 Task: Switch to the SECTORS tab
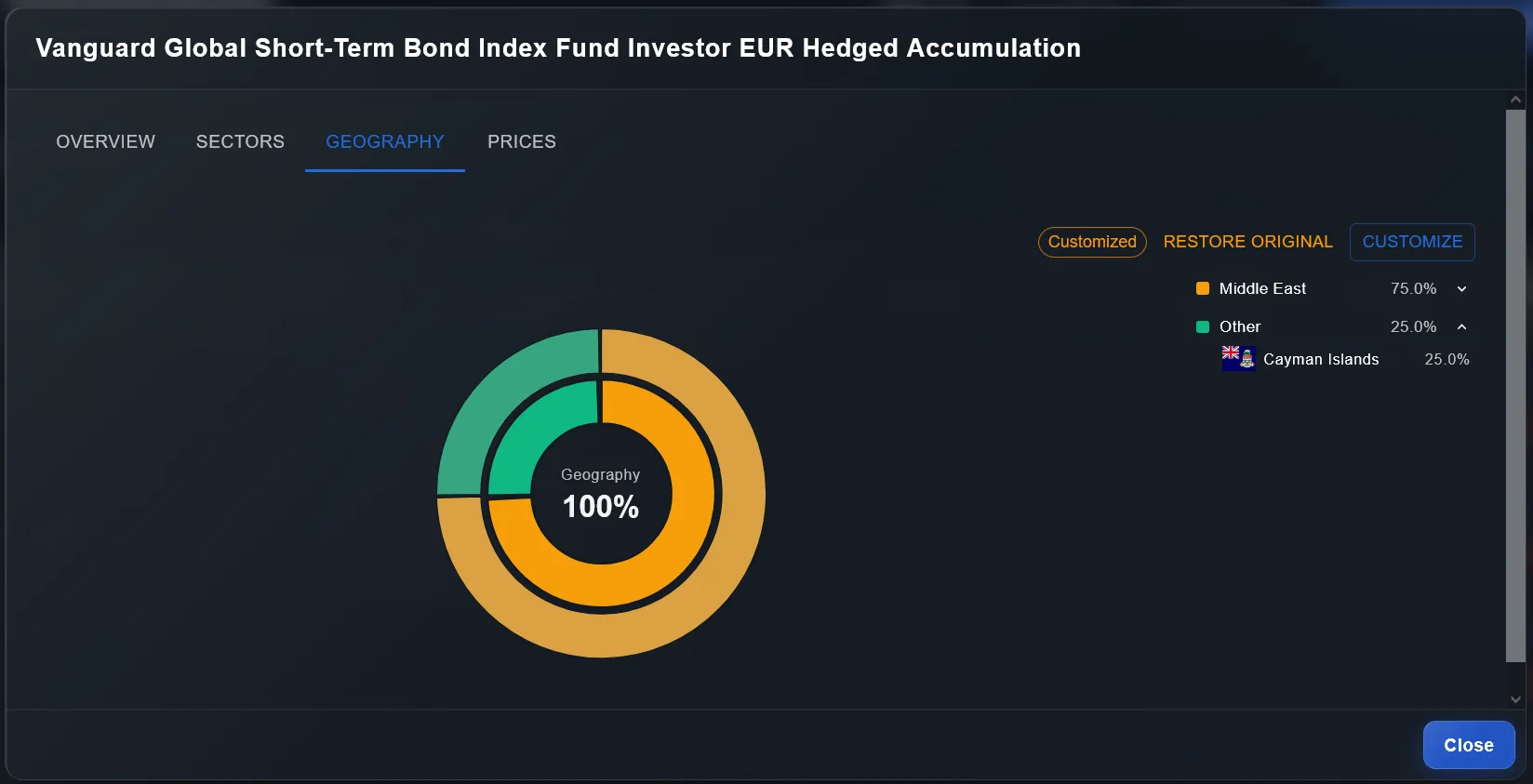(239, 141)
